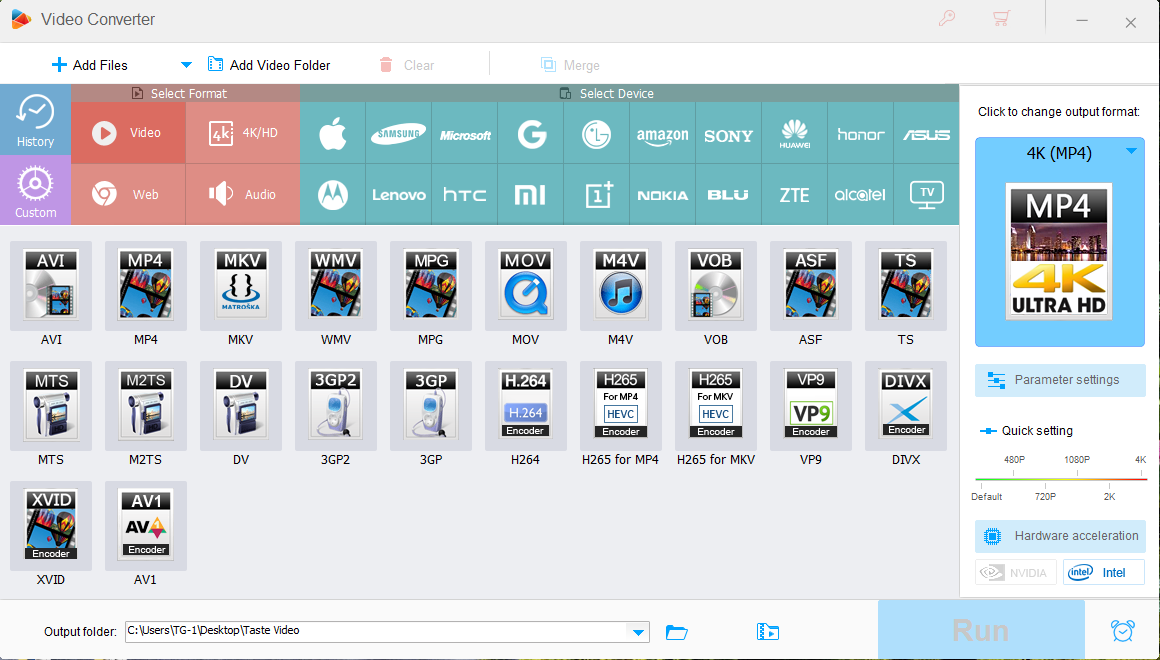Select the 3GP2 format
Screen dimensions: 1160x660
pyautogui.click(x=336, y=405)
